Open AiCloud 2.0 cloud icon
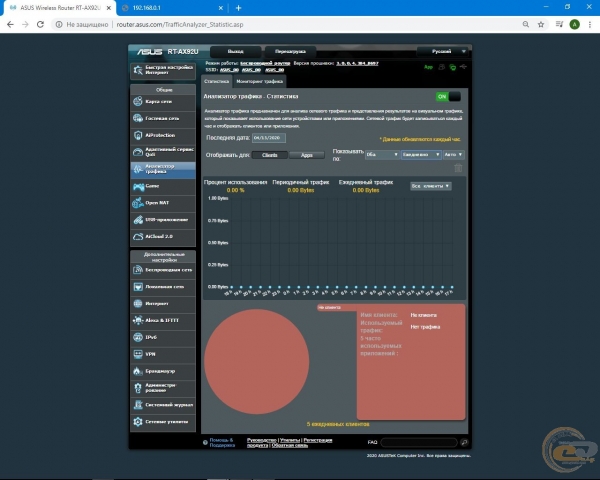 point(138,237)
